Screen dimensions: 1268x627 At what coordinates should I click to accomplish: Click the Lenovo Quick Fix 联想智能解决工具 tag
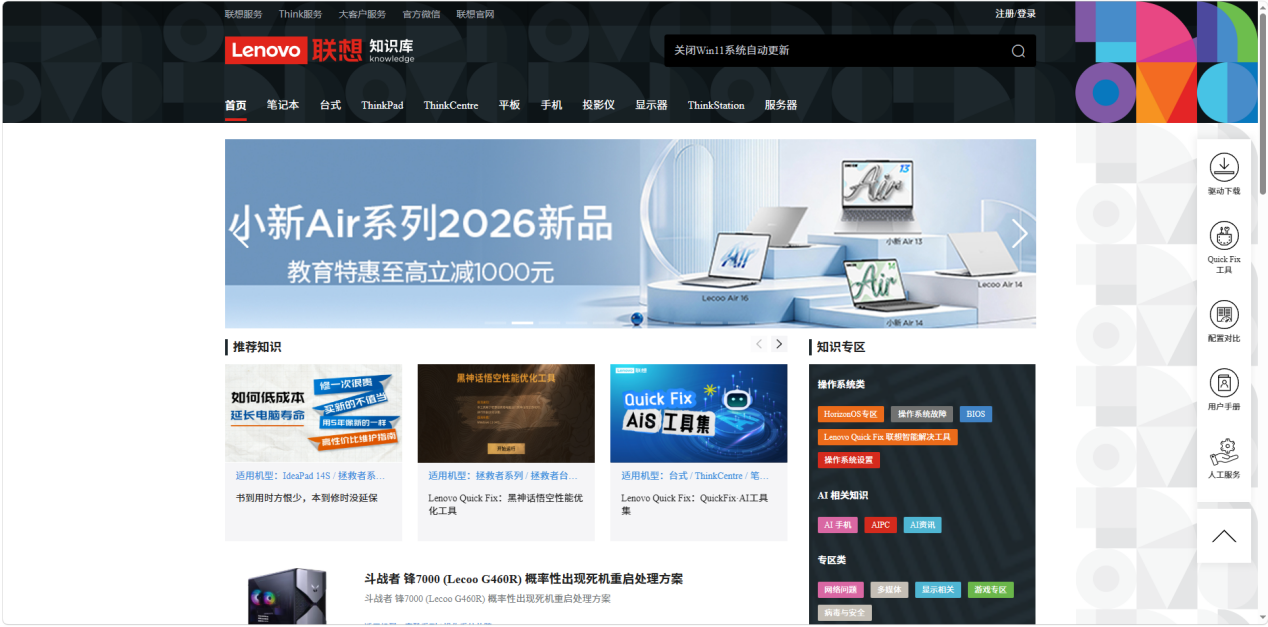[888, 437]
